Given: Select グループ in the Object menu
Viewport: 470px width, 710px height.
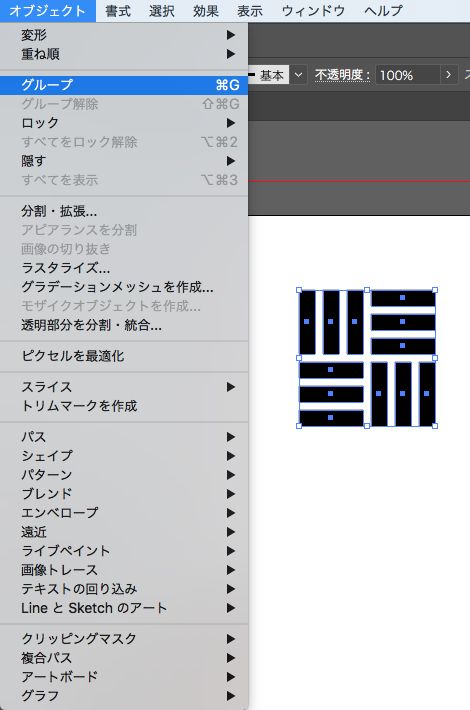Looking at the screenshot, I should pos(124,85).
